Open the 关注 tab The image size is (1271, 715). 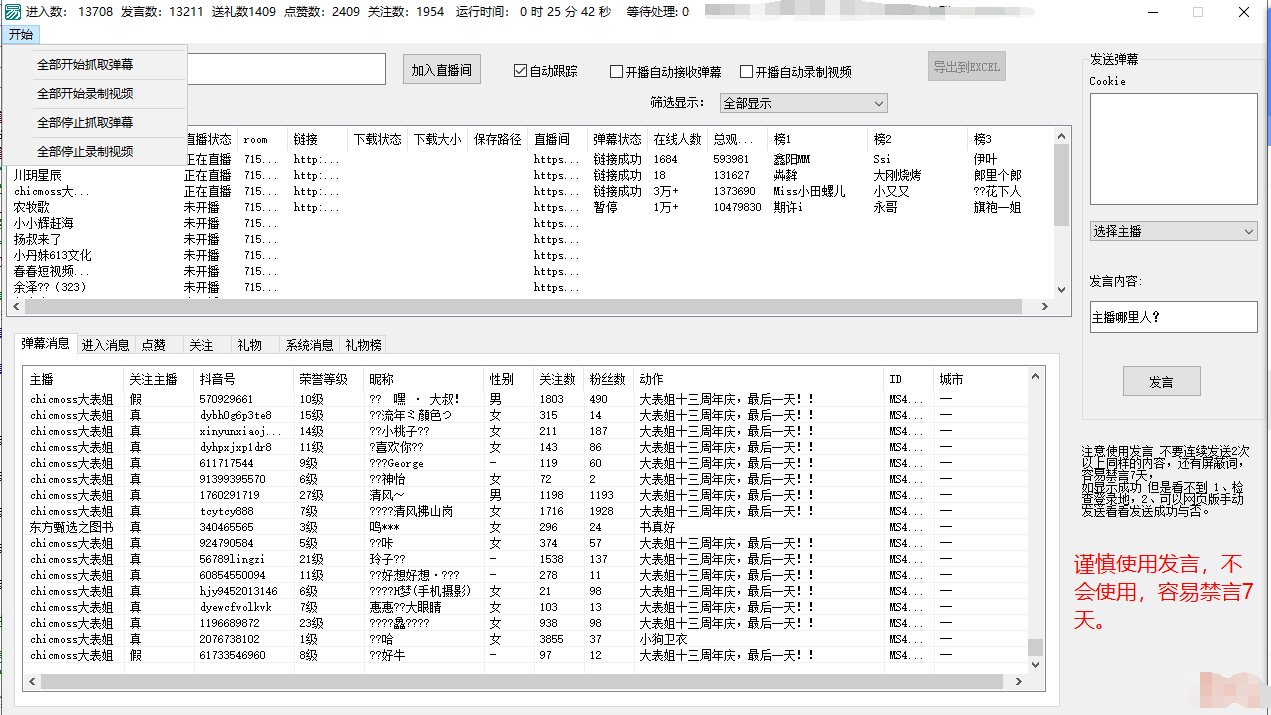click(x=201, y=345)
